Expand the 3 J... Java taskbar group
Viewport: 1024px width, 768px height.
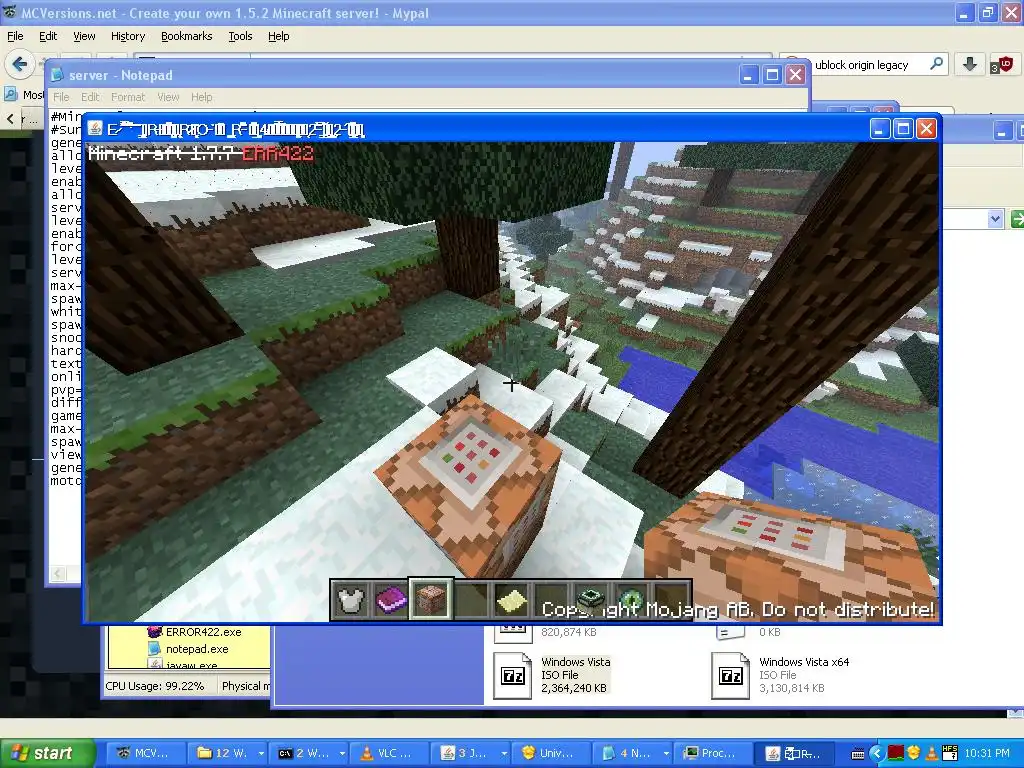pyautogui.click(x=504, y=754)
